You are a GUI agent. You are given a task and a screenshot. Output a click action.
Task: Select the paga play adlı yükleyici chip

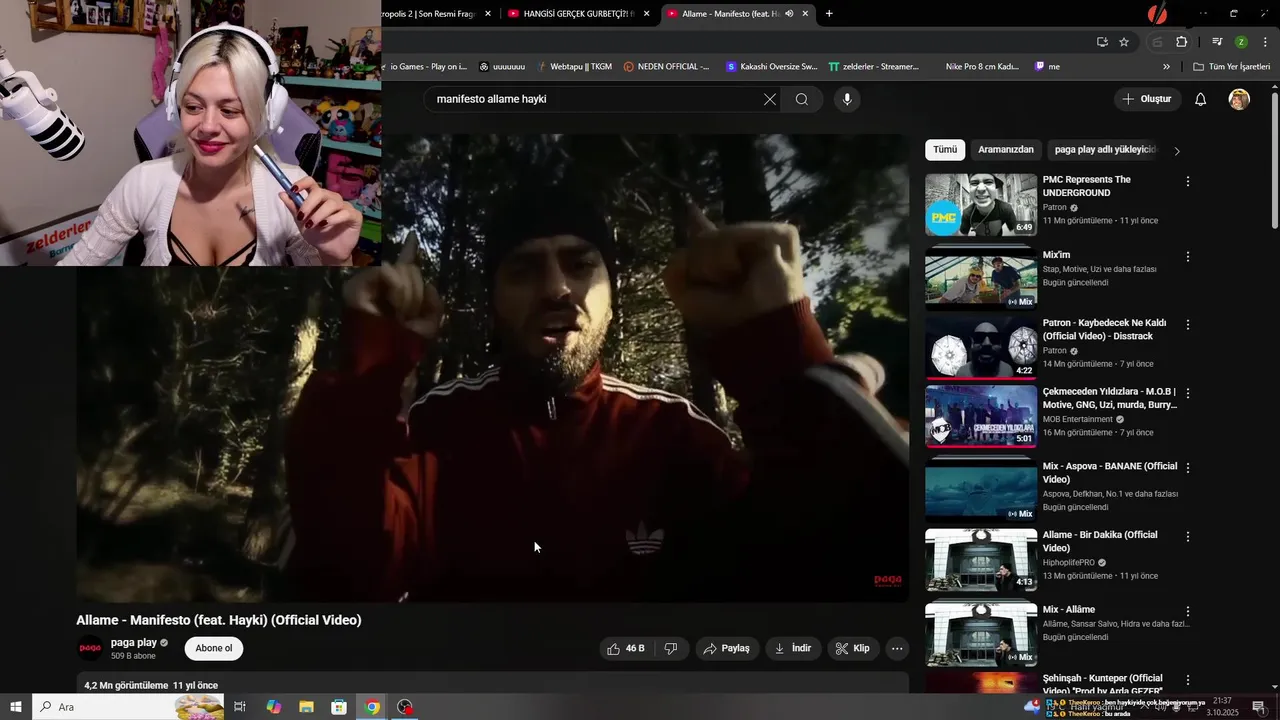(x=1104, y=150)
